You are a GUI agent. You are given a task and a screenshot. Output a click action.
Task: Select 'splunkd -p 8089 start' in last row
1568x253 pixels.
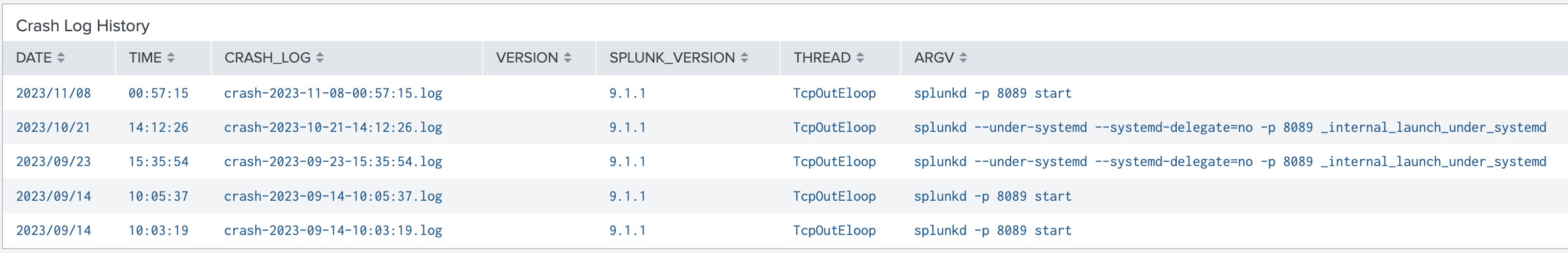(992, 231)
